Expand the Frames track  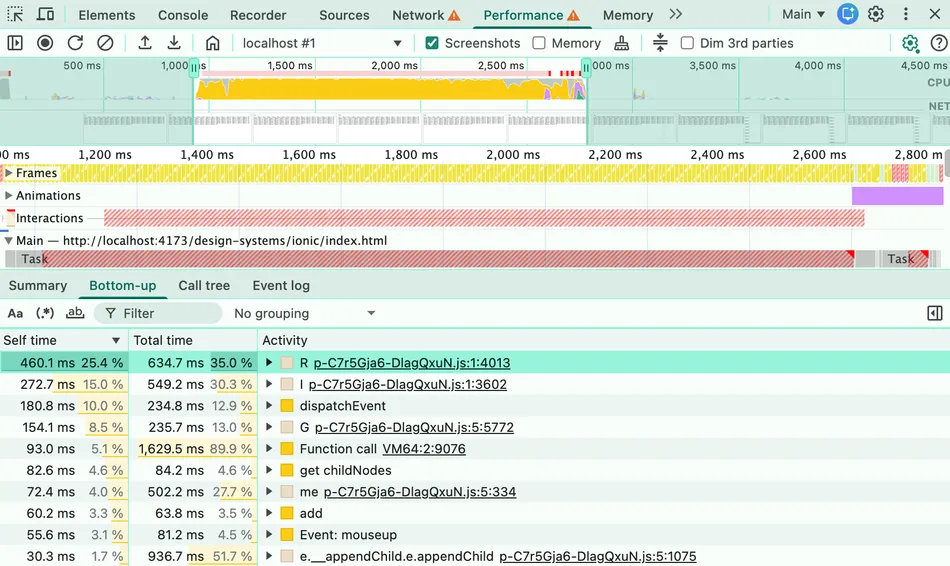8,173
